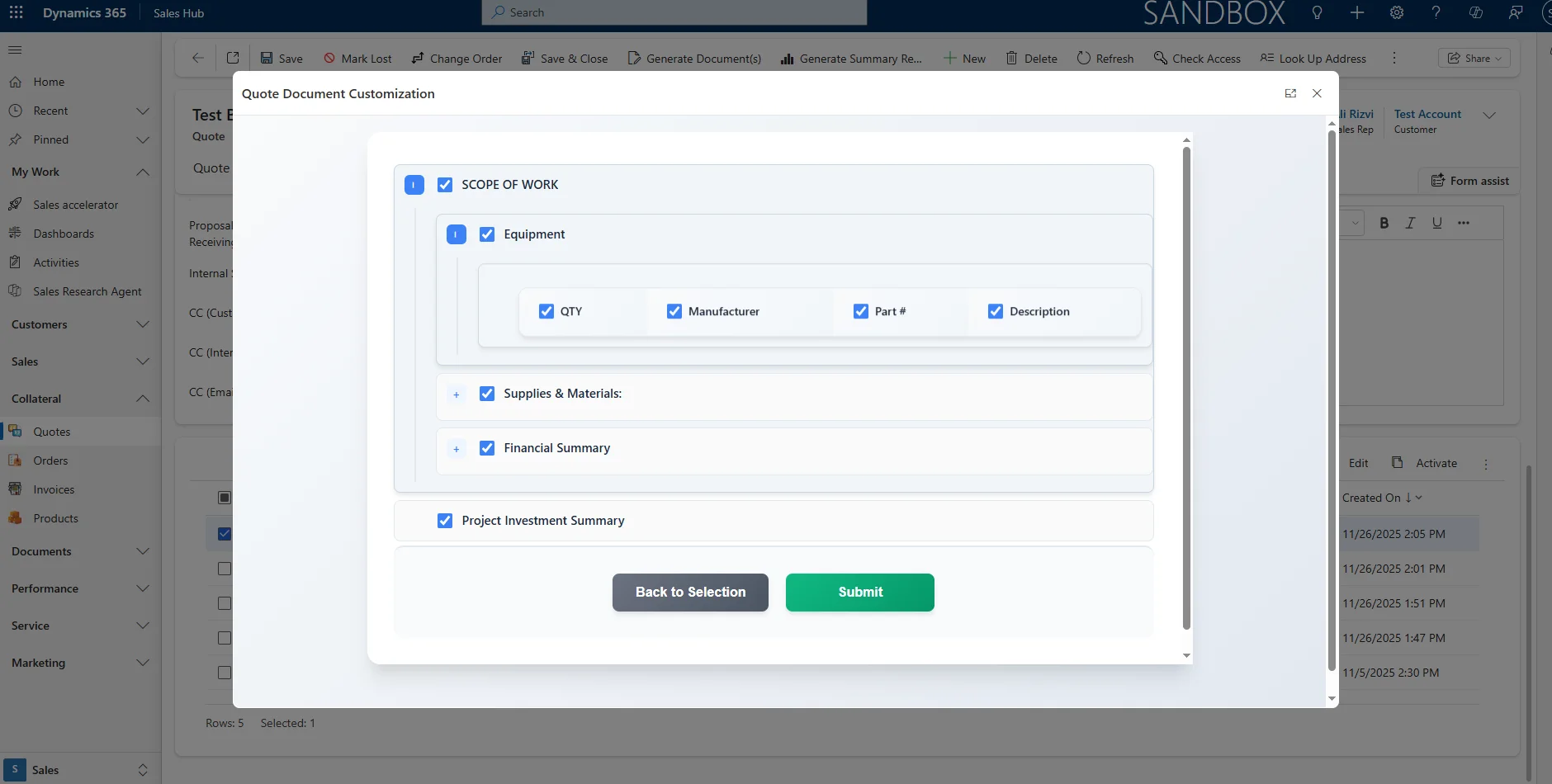The image size is (1552, 784).
Task: Click the Refresh icon in the command bar
Action: point(1083,58)
